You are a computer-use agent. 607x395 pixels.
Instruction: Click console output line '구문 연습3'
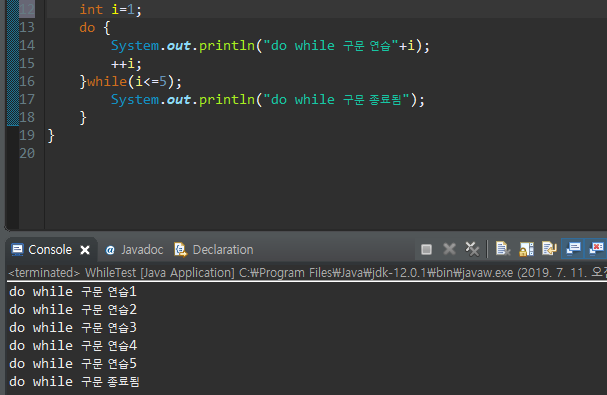pyautogui.click(x=73, y=328)
